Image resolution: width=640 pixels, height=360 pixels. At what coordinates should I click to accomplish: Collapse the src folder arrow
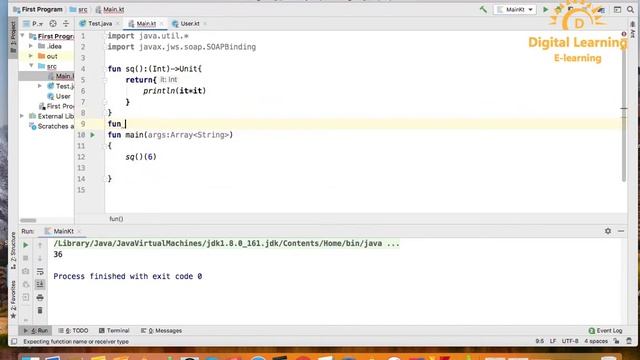pos(31,66)
